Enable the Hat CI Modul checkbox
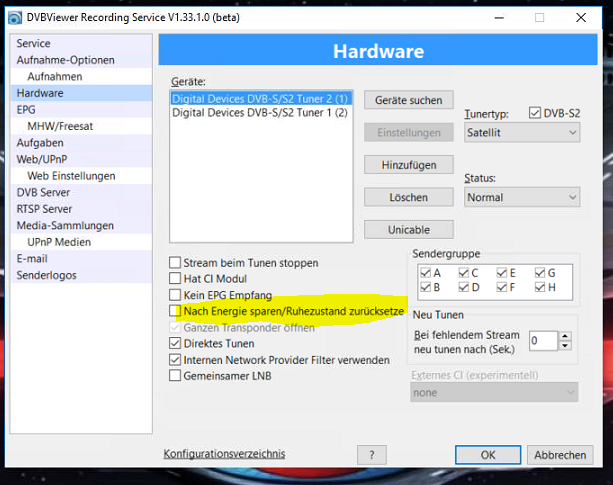613x485 pixels. [x=175, y=279]
